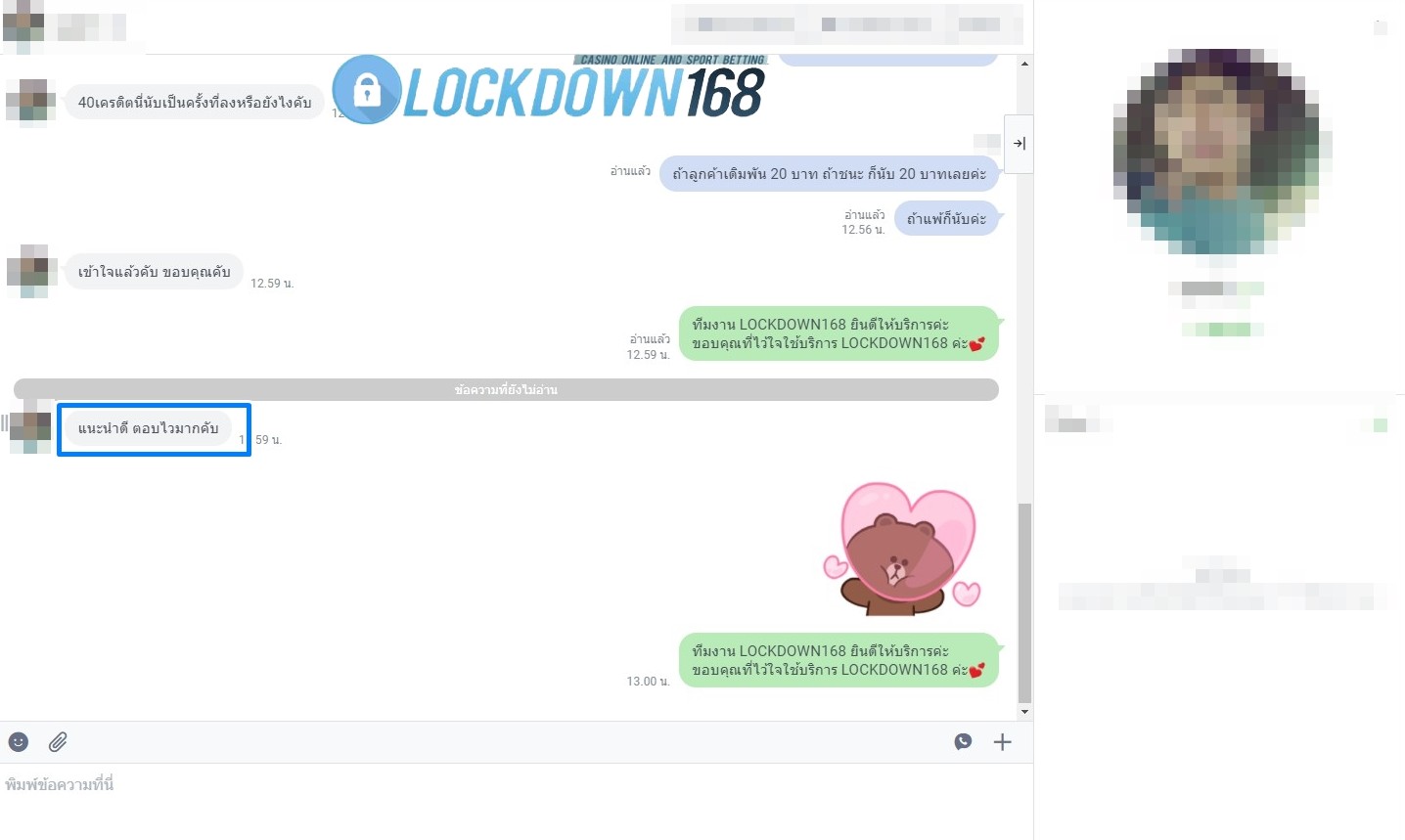Click the LOCKDOWN168 logo banner
Image resolution: width=1405 pixels, height=840 pixels.
[x=549, y=90]
